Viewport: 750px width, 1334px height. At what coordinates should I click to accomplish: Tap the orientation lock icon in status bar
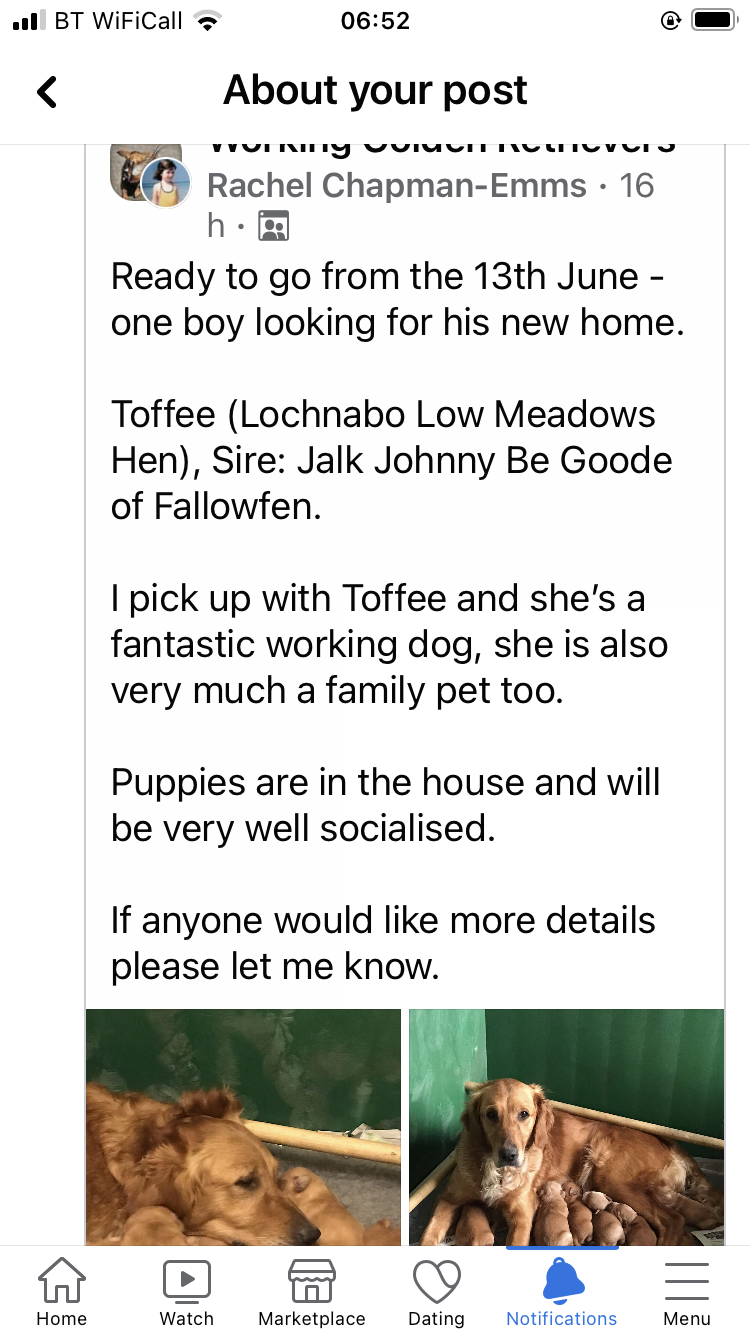(x=670, y=21)
